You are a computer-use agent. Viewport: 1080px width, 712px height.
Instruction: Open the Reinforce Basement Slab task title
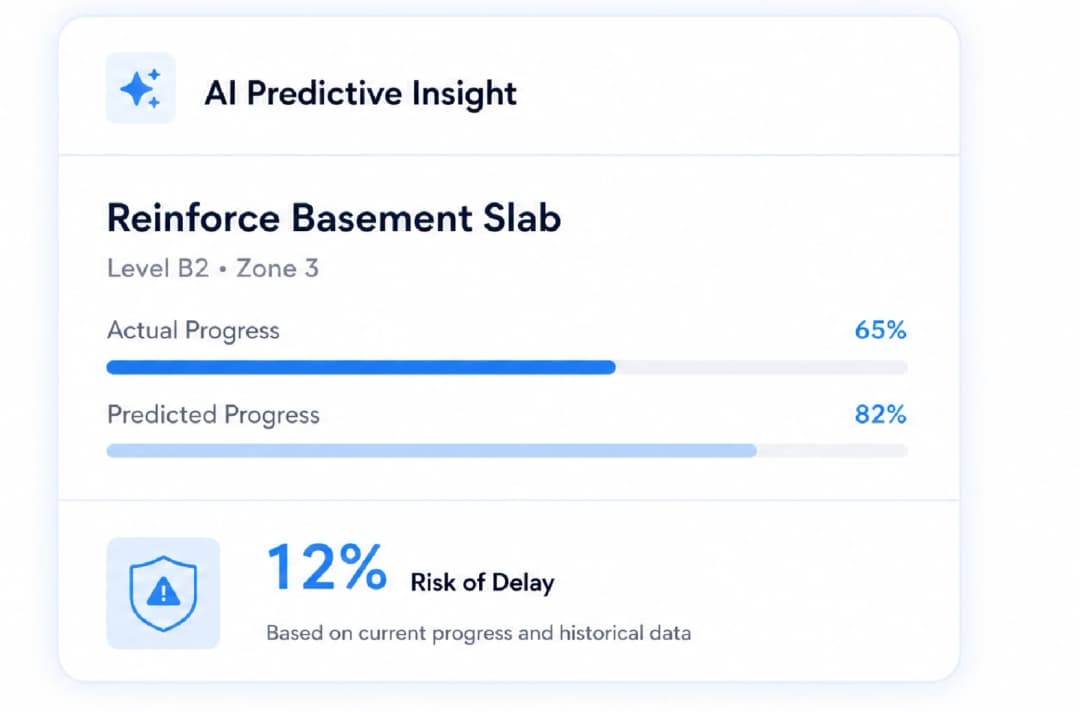tap(334, 218)
